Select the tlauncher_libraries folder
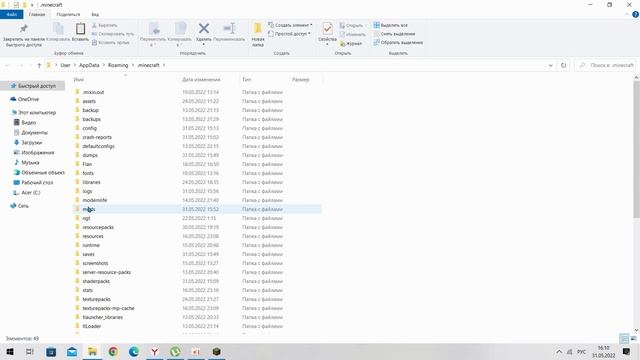The image size is (640, 360). [102, 317]
